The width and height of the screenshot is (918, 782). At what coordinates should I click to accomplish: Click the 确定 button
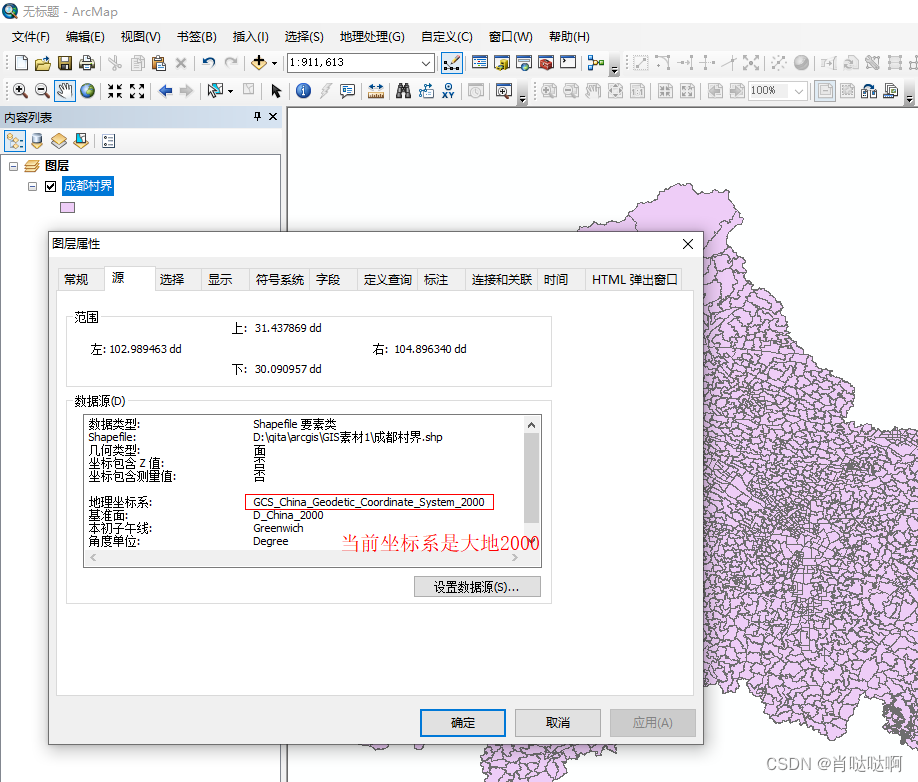tap(463, 723)
